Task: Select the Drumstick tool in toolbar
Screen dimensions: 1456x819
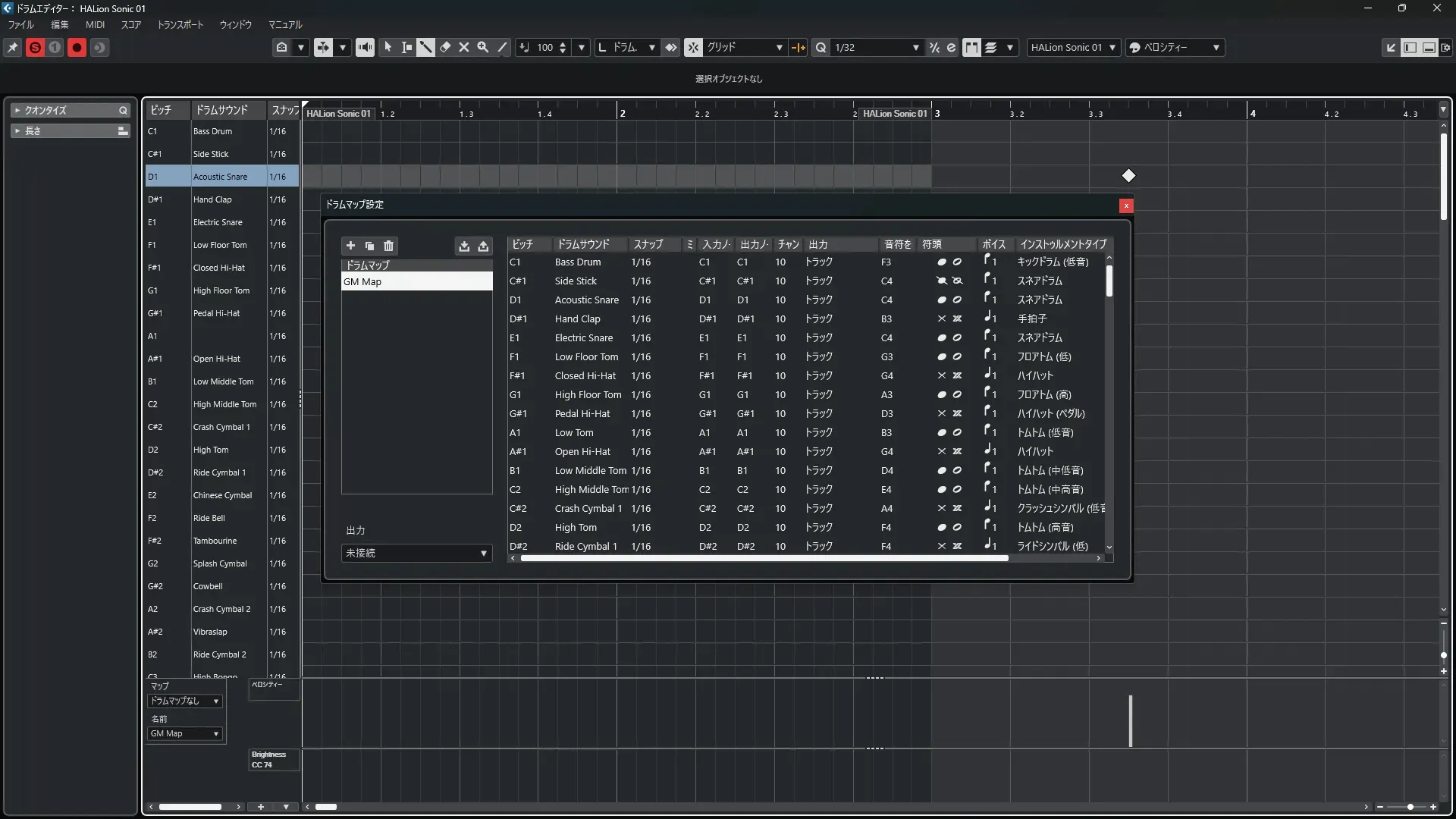Action: [x=425, y=47]
